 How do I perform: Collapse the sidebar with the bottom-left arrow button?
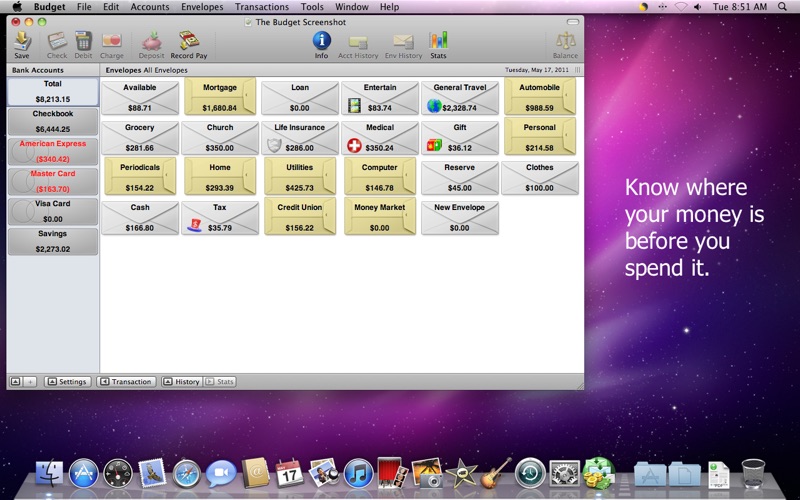(x=15, y=382)
